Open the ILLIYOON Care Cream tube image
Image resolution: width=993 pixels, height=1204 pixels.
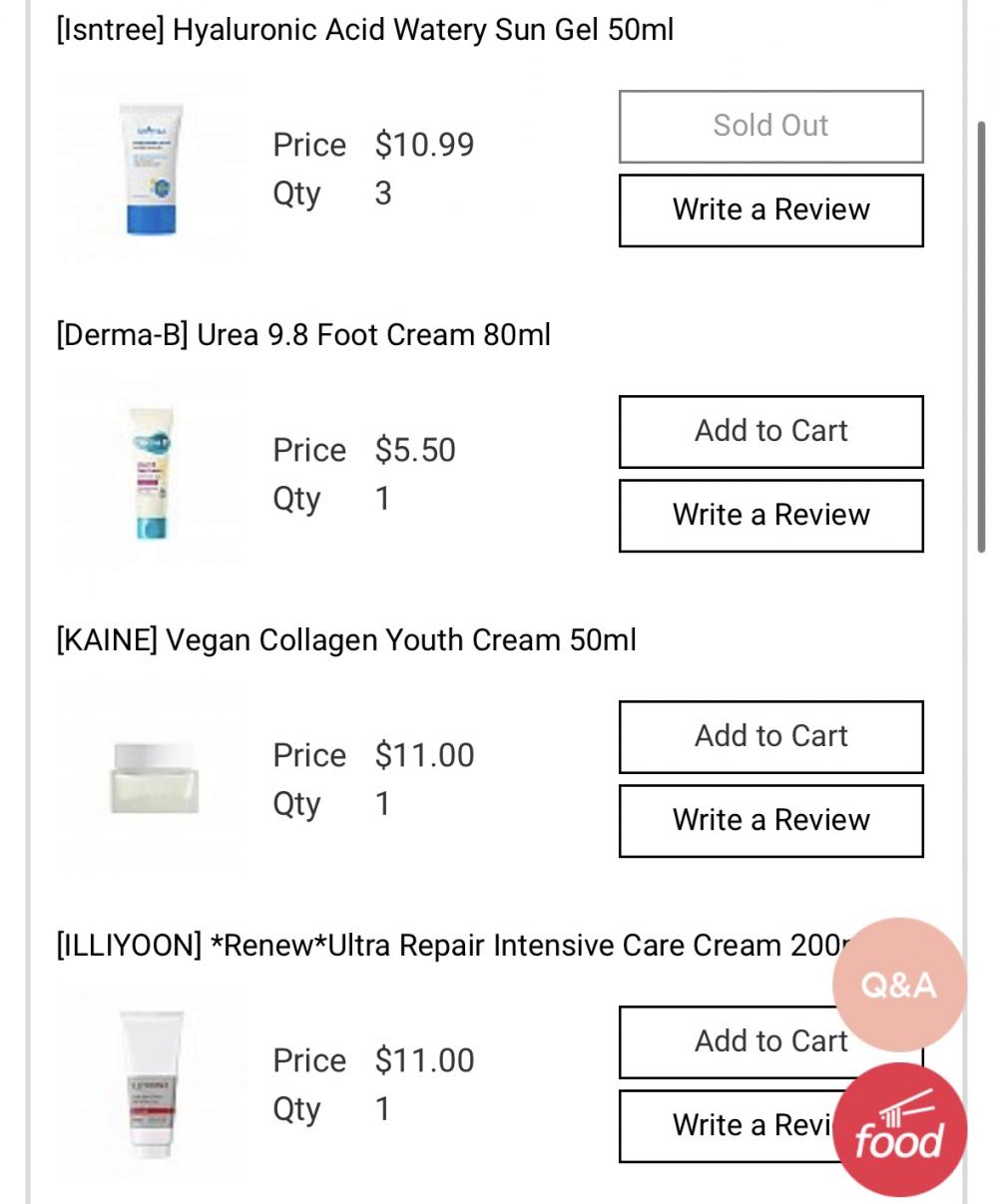coord(151,1082)
